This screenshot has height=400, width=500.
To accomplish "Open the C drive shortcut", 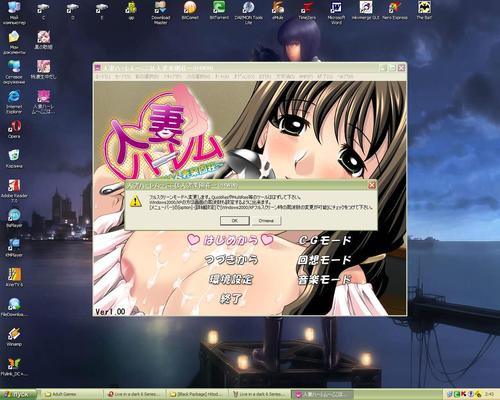I will pos(43,11).
